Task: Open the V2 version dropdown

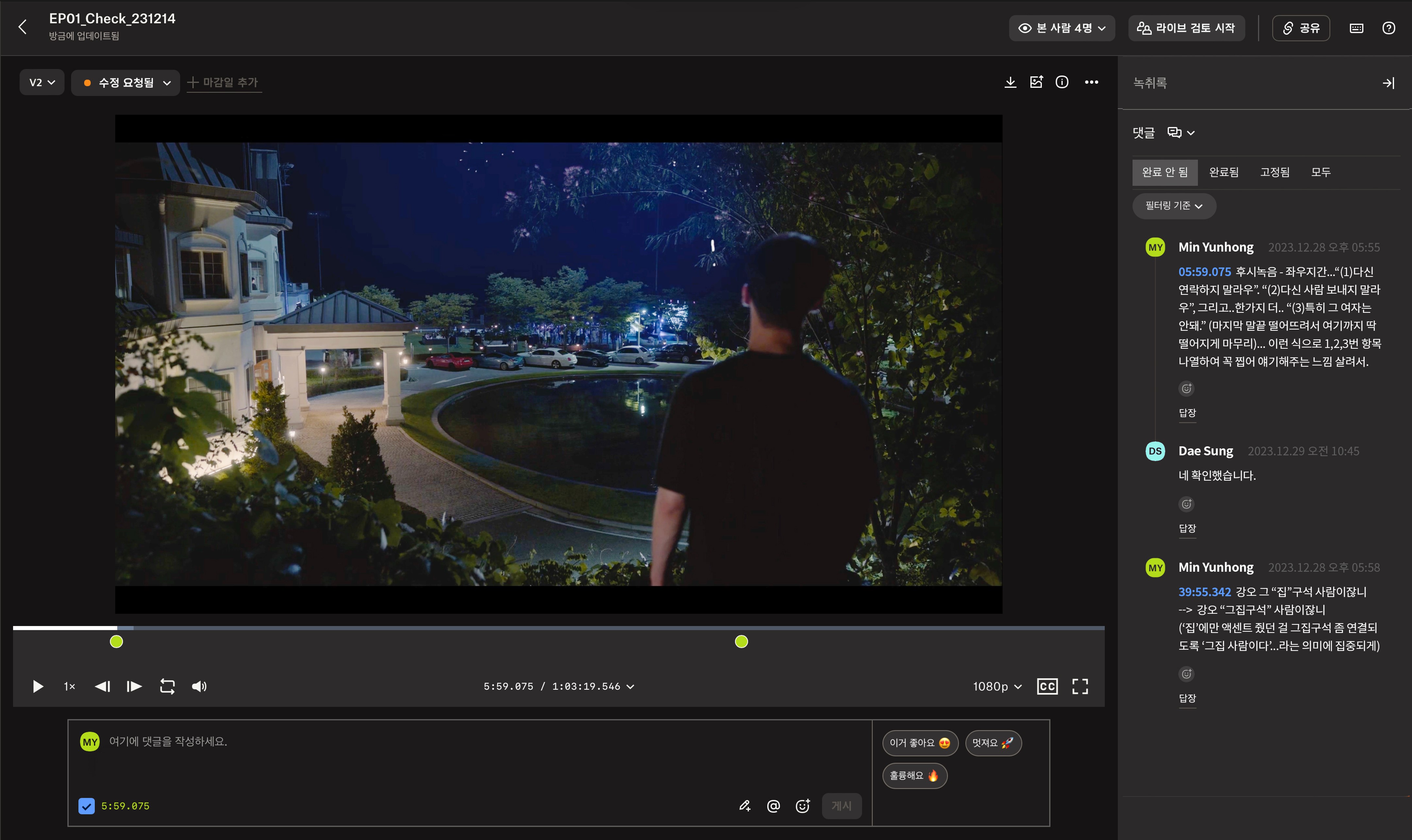Action: pos(42,83)
